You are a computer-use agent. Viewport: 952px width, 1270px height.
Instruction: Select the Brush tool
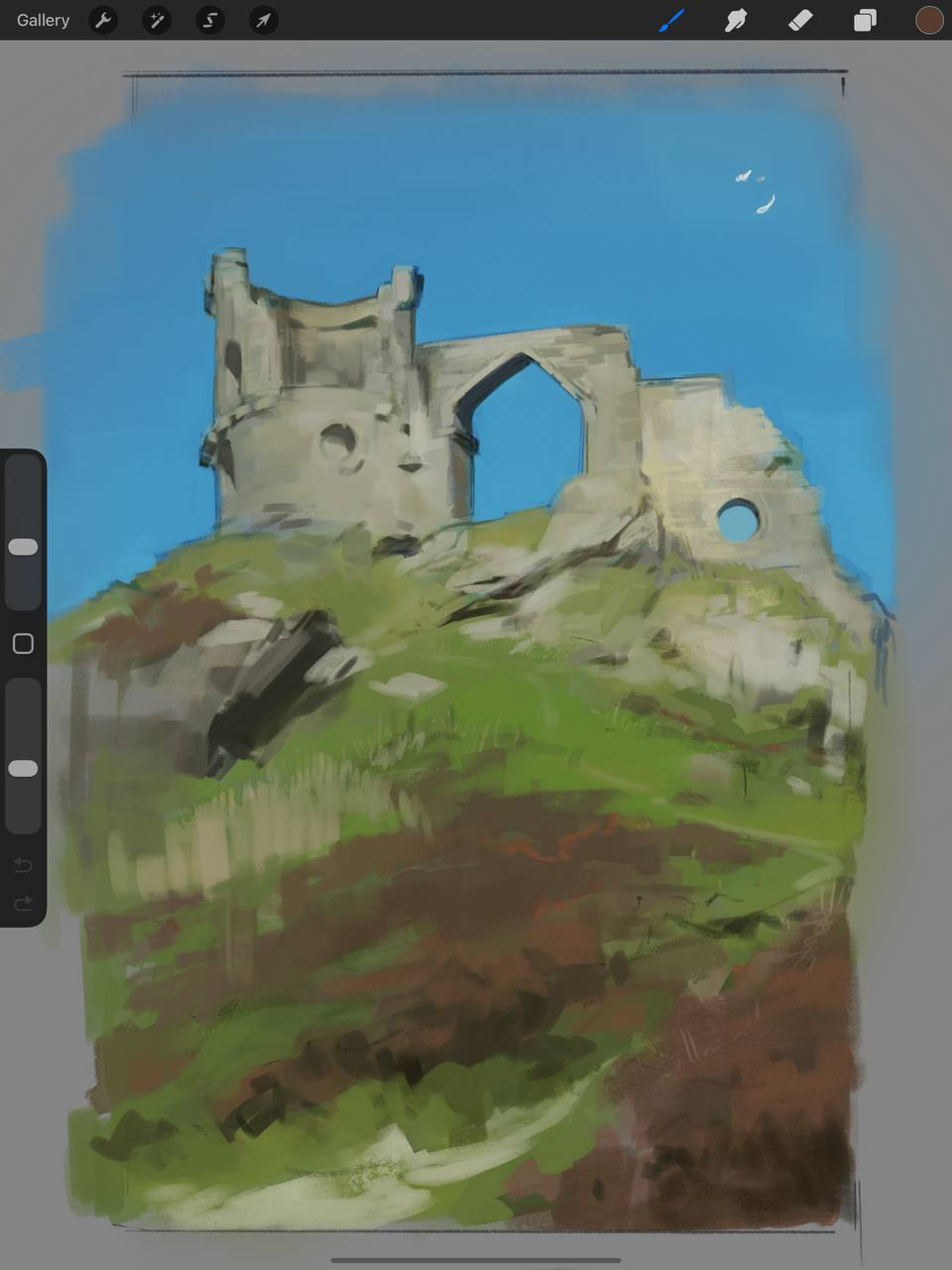[672, 20]
